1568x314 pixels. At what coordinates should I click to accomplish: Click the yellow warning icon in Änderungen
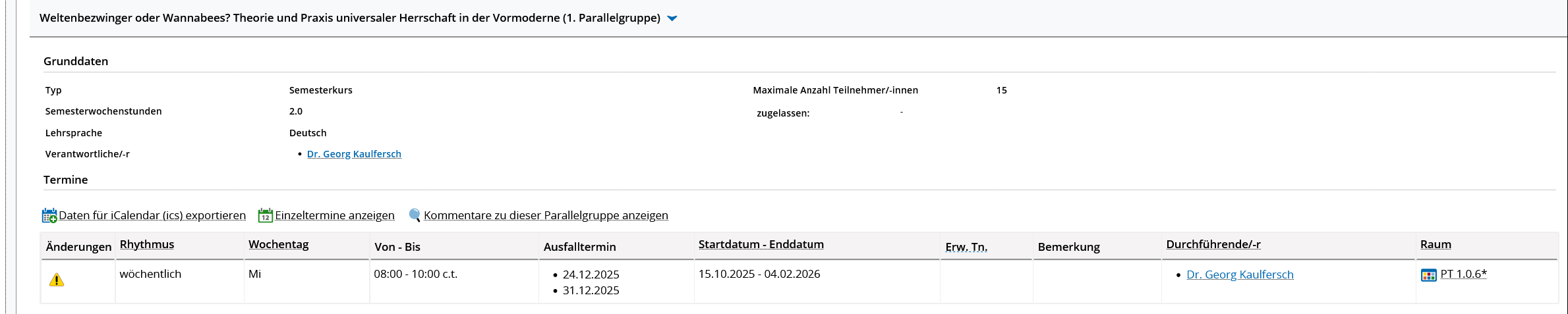point(57,280)
